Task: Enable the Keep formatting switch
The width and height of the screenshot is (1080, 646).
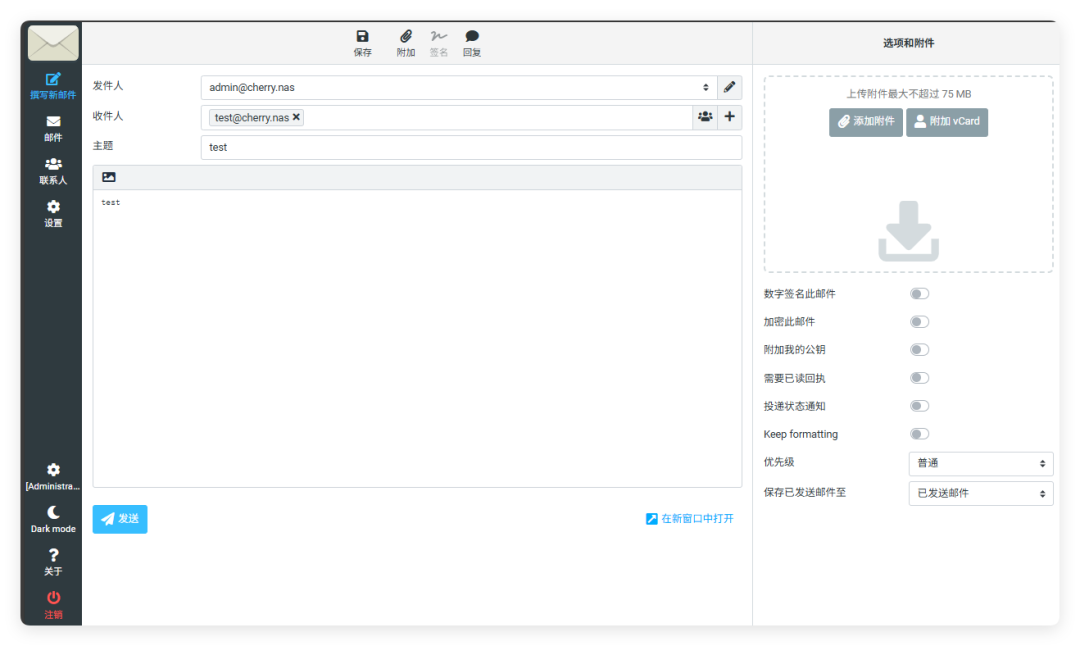Action: (920, 434)
